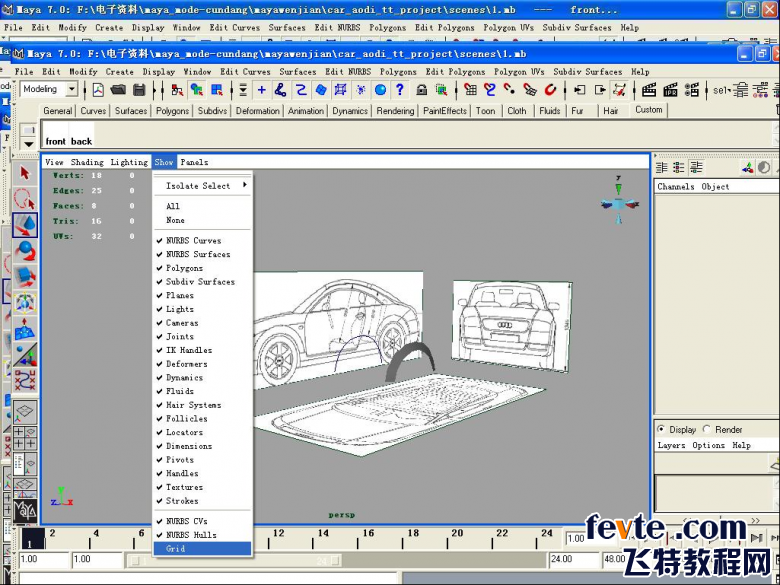Open Channels menu in Channel Box
This screenshot has height=585, width=780.
coord(676,187)
